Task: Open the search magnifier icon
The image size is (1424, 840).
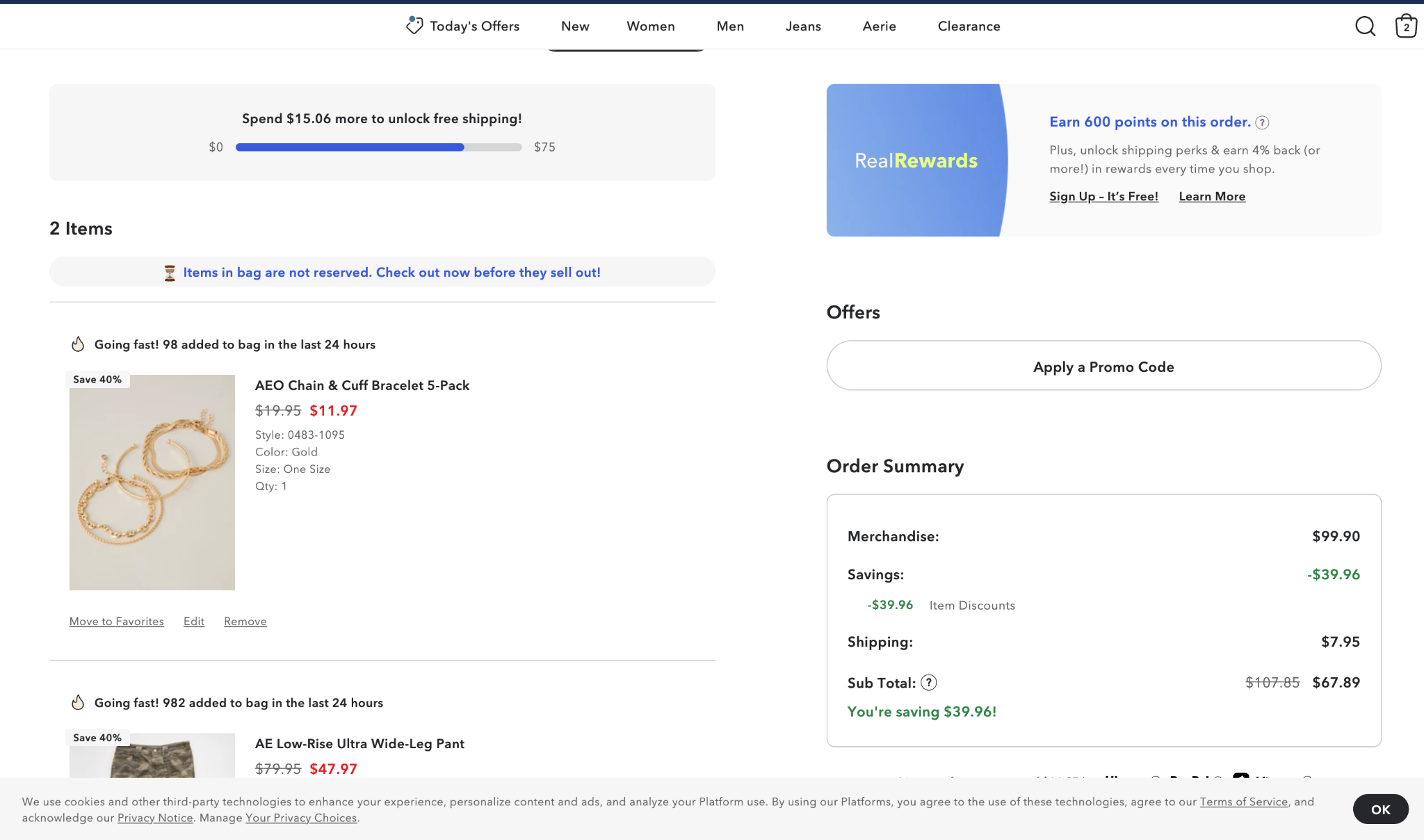Action: click(1365, 26)
